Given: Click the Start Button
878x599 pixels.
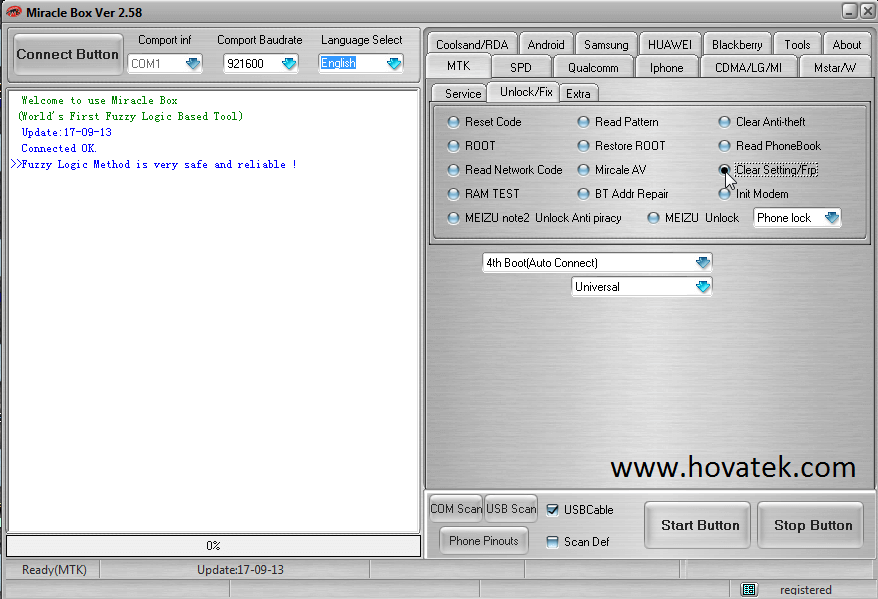Looking at the screenshot, I should pyautogui.click(x=698, y=525).
